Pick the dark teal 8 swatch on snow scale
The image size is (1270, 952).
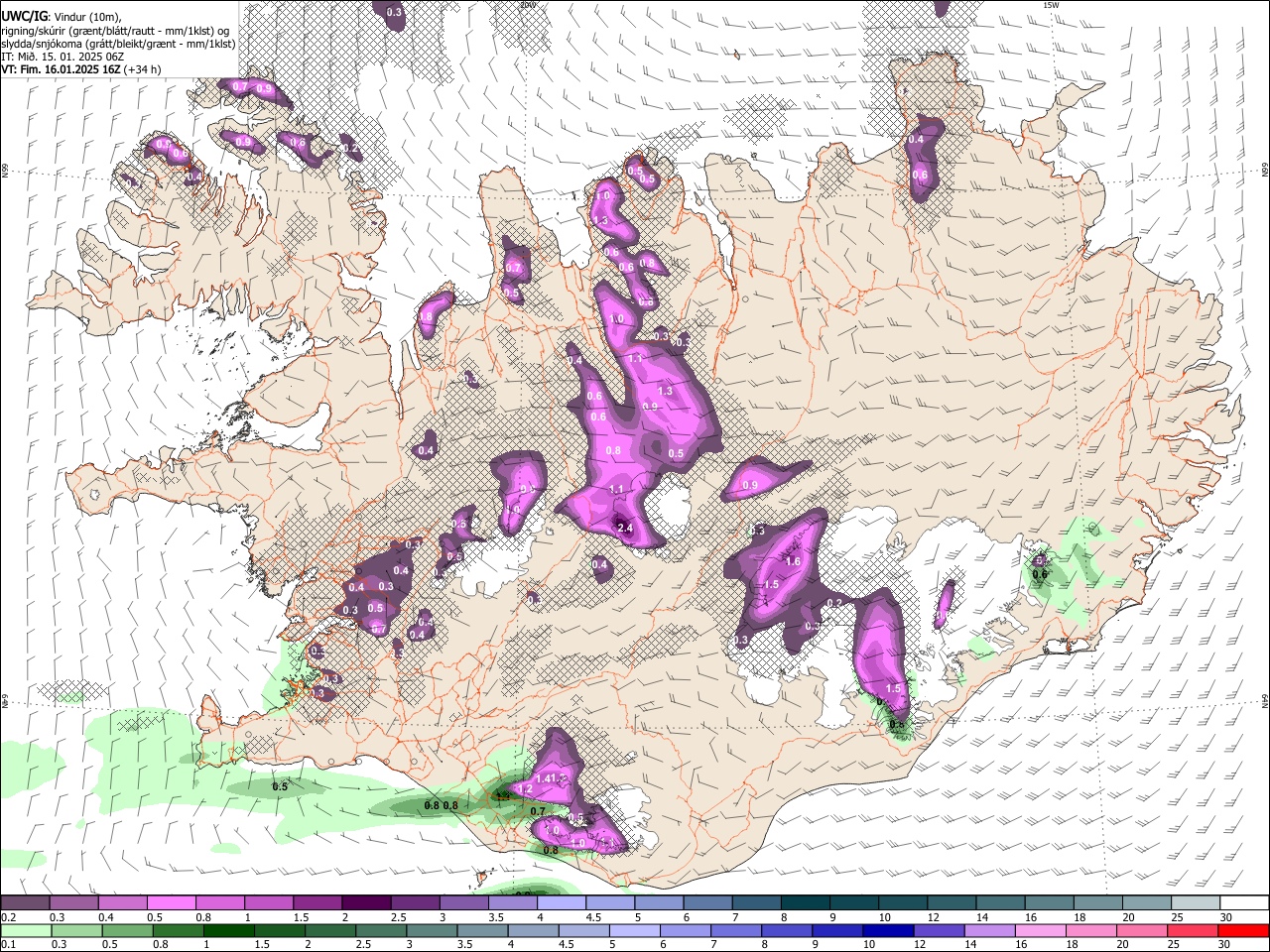click(x=806, y=902)
